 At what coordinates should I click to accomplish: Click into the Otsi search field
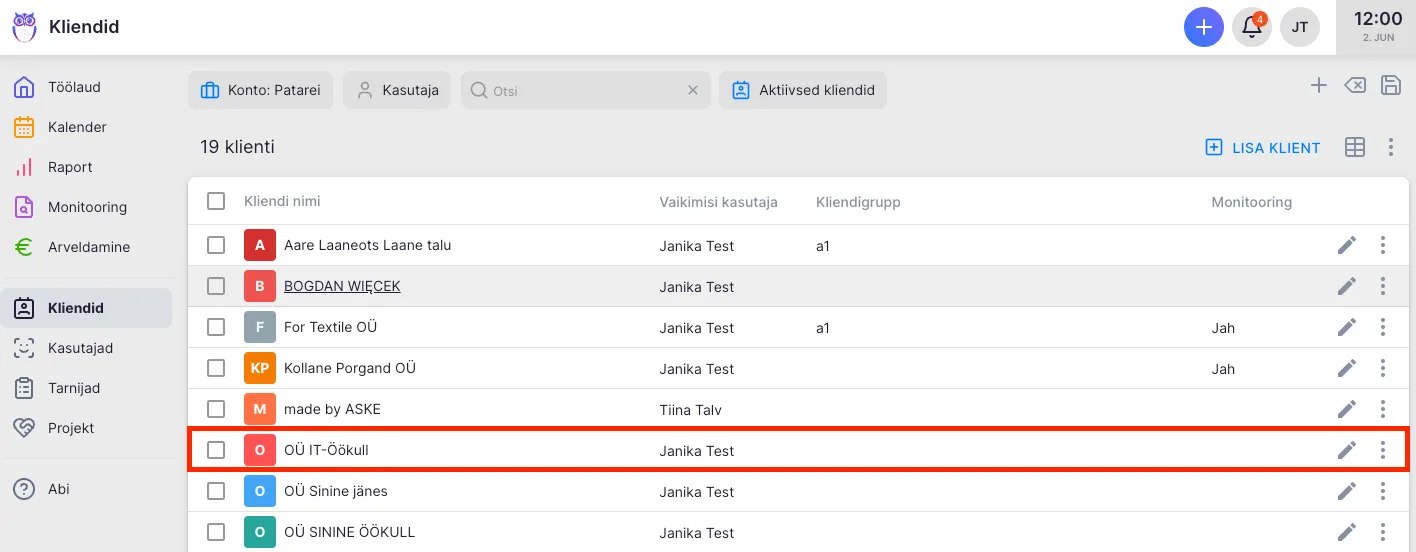click(585, 90)
